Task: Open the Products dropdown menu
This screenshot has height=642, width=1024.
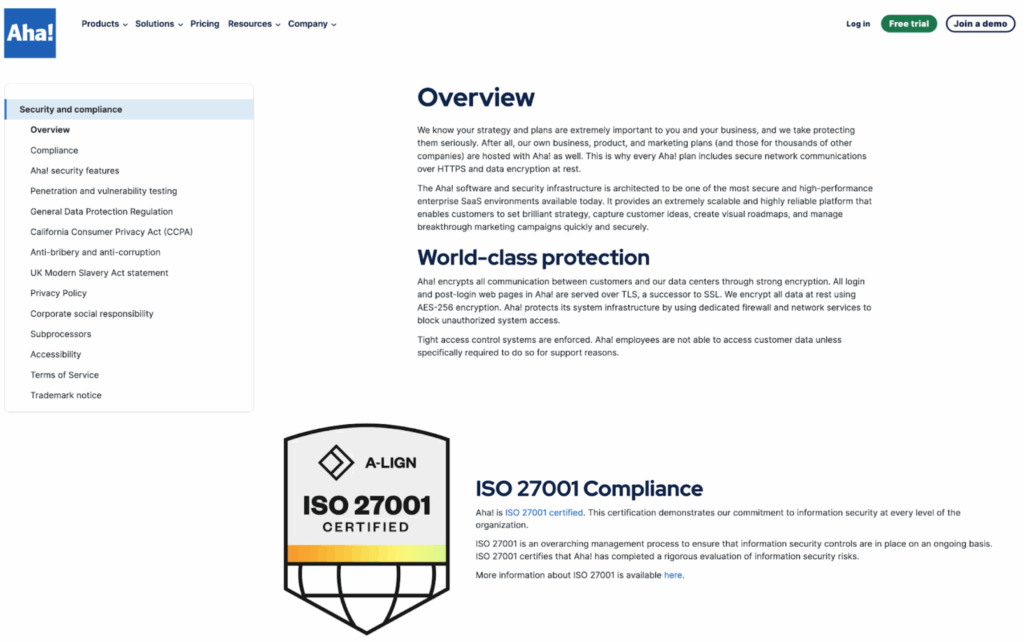Action: (103, 24)
